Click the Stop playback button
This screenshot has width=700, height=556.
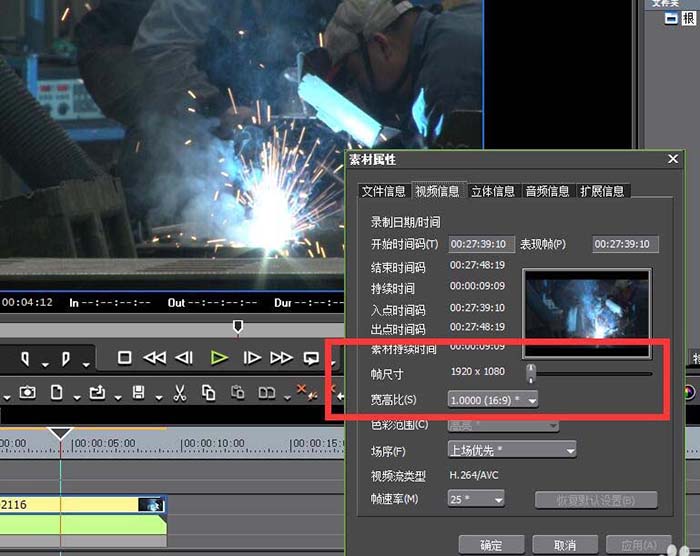click(x=125, y=357)
